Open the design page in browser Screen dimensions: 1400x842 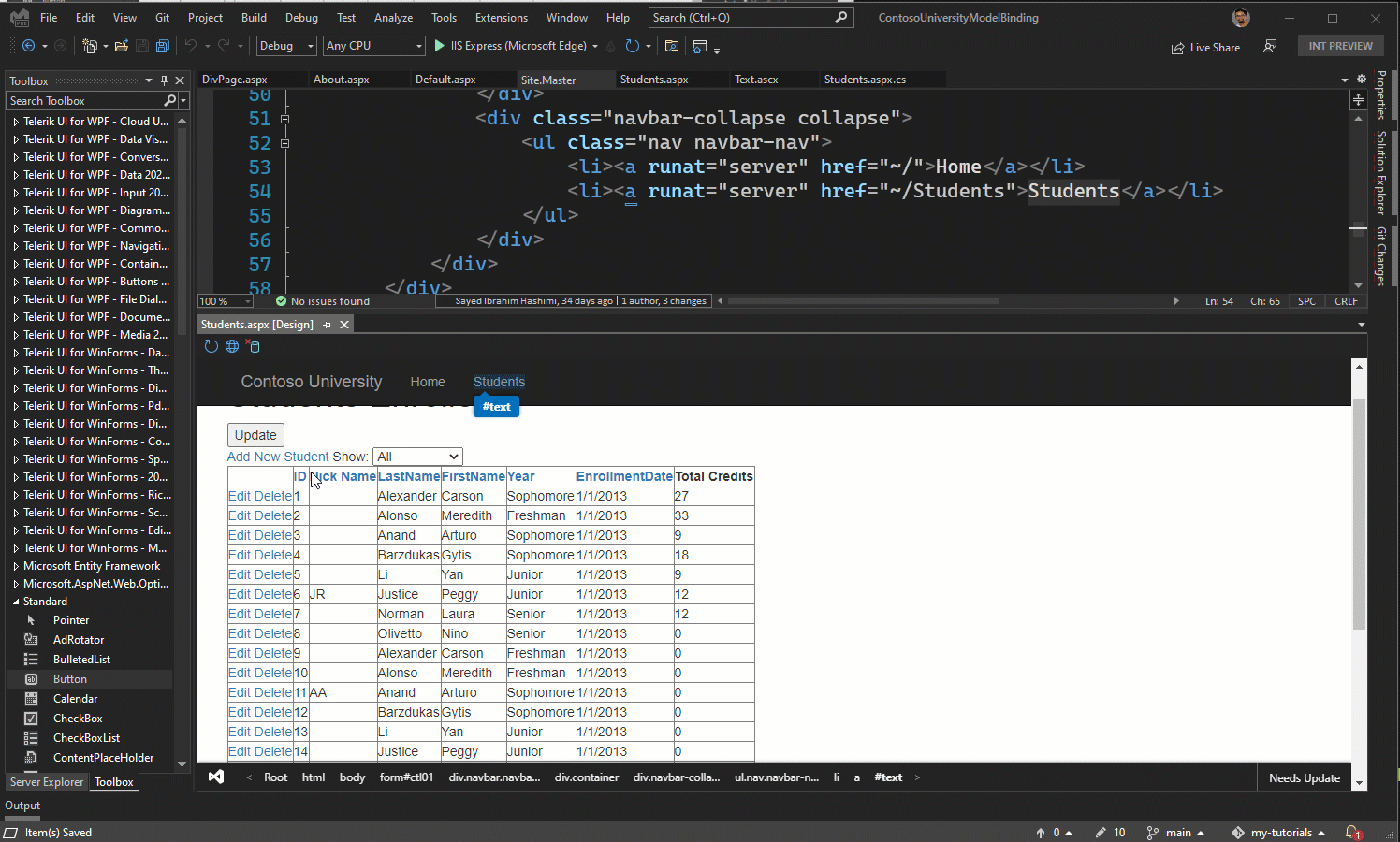[x=231, y=346]
